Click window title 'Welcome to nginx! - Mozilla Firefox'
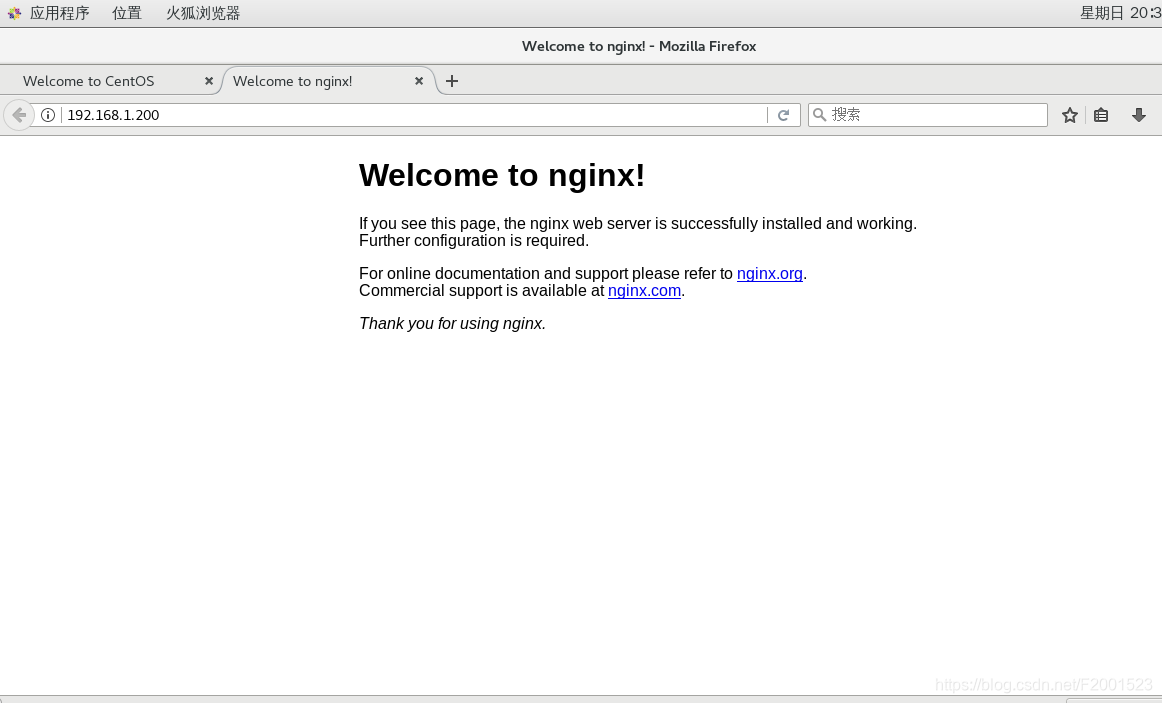Screen dimensions: 1162x703 pos(639,46)
